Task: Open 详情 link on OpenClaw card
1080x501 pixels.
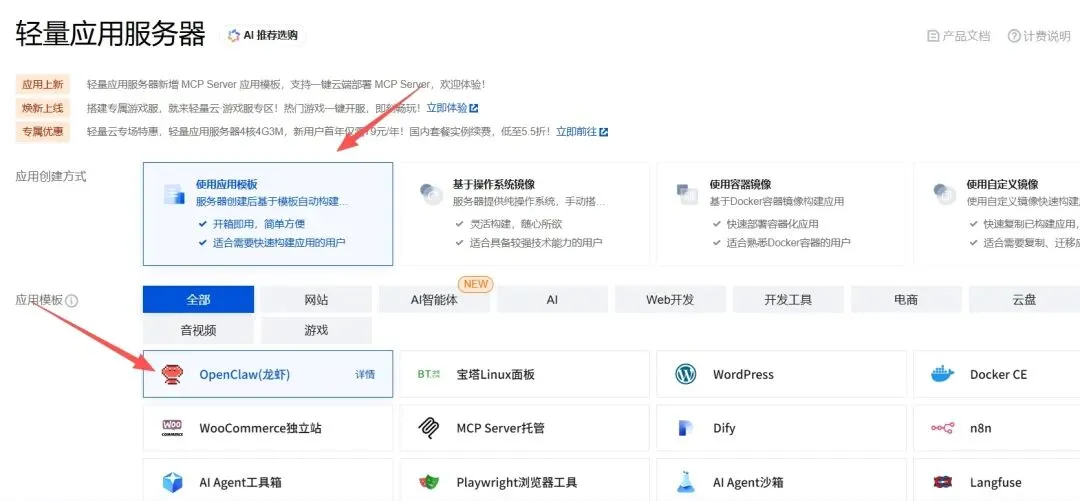Action: click(365, 375)
